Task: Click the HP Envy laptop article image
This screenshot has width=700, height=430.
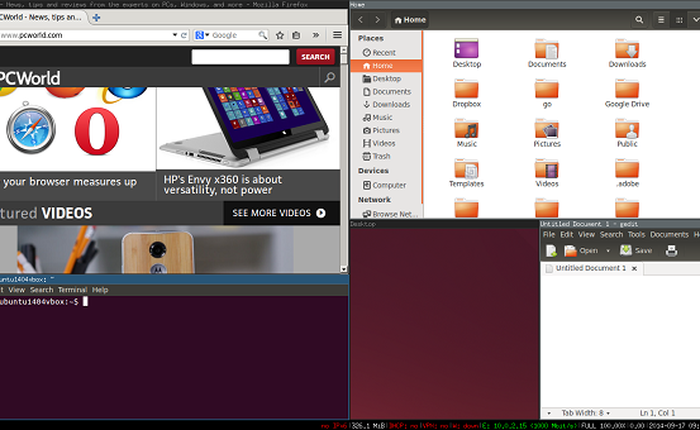Action: click(248, 128)
